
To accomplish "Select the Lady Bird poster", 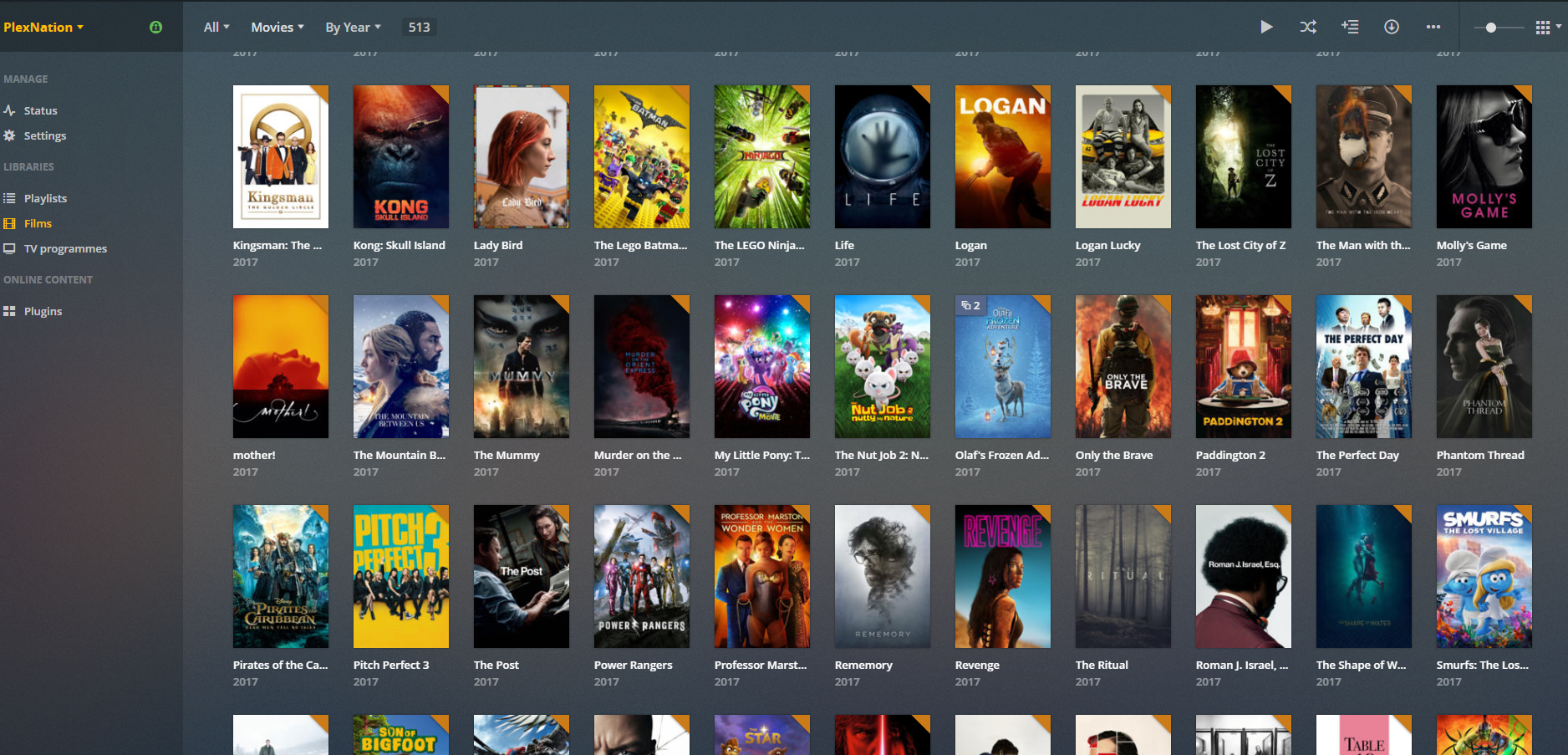I will (522, 156).
